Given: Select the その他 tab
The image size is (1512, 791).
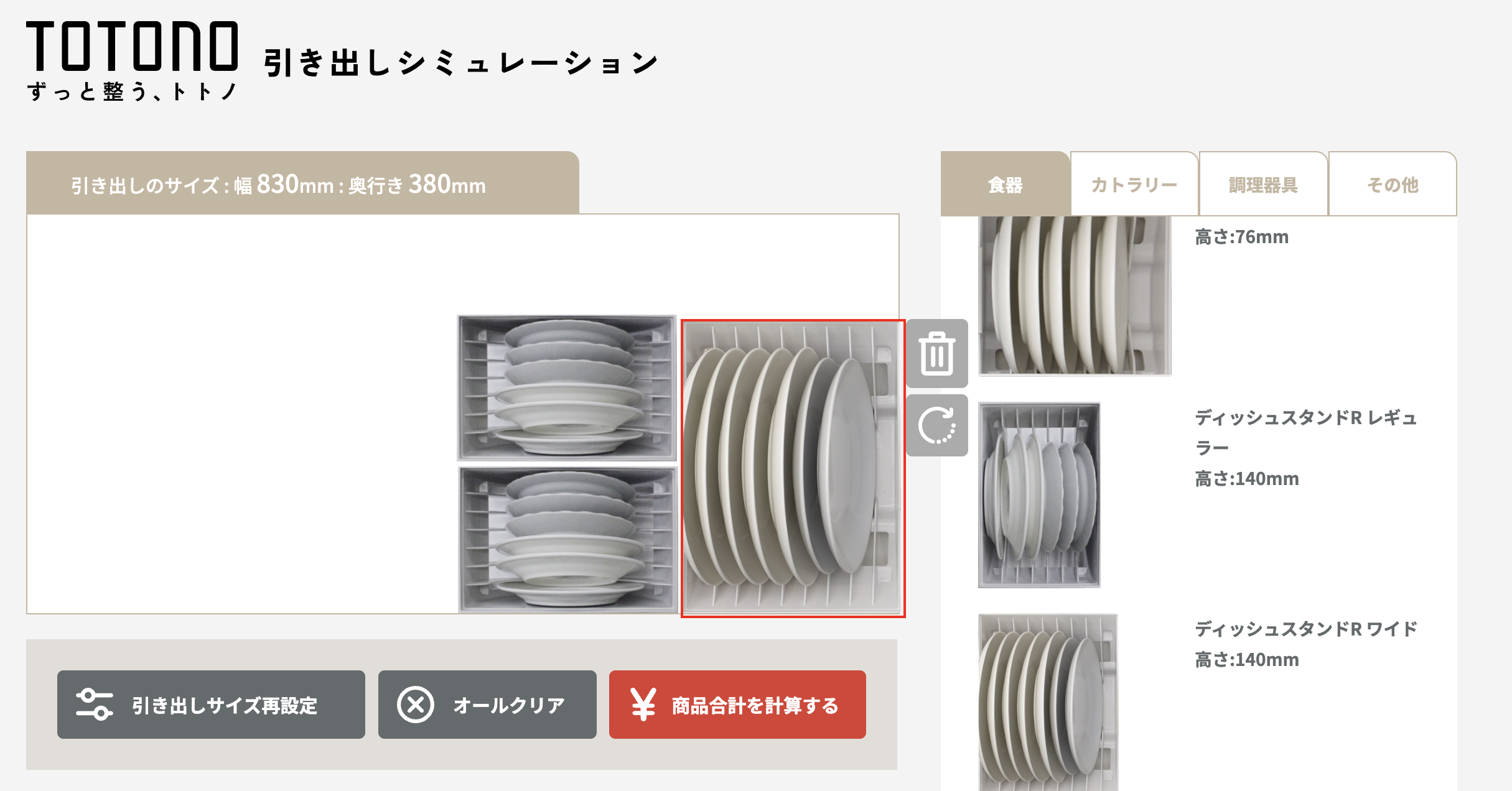Looking at the screenshot, I should [1393, 184].
